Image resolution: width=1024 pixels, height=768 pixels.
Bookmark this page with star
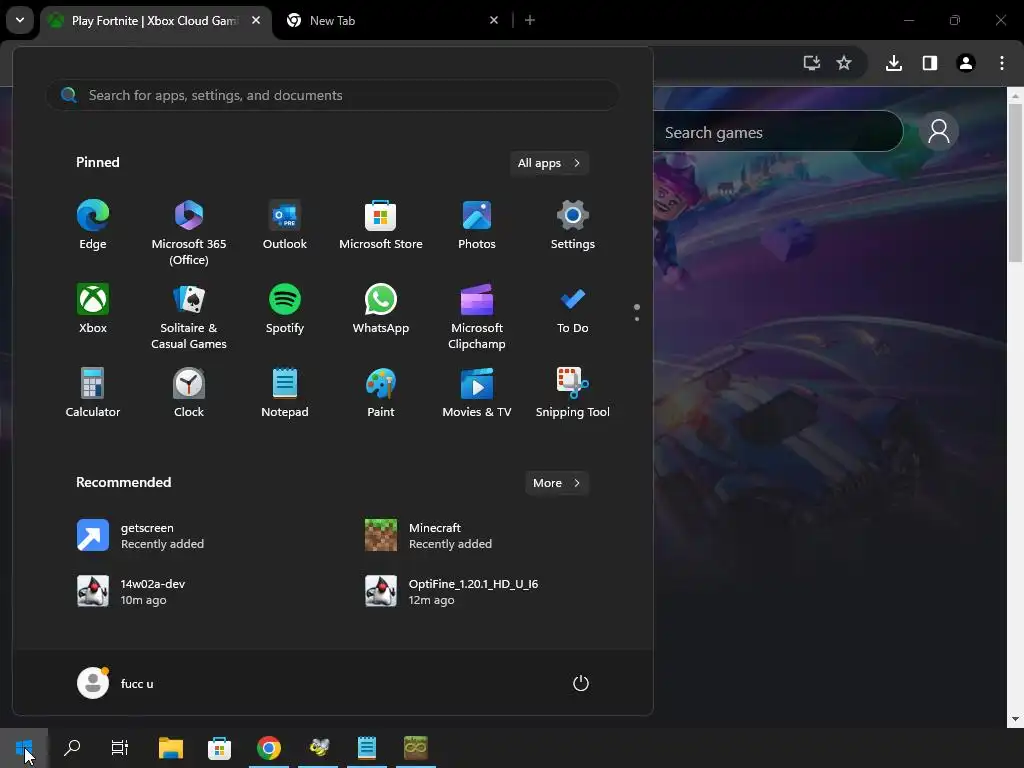pos(844,63)
